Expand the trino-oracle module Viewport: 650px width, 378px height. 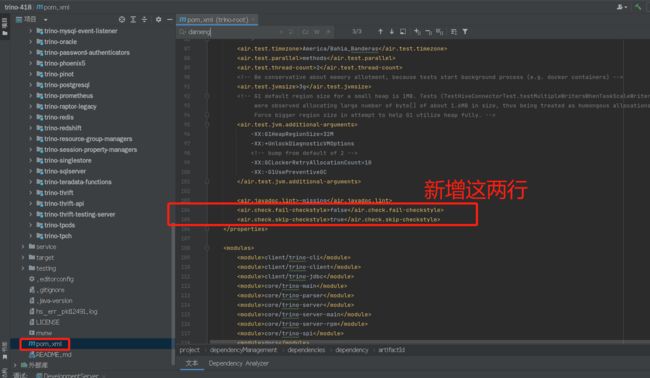pos(30,41)
